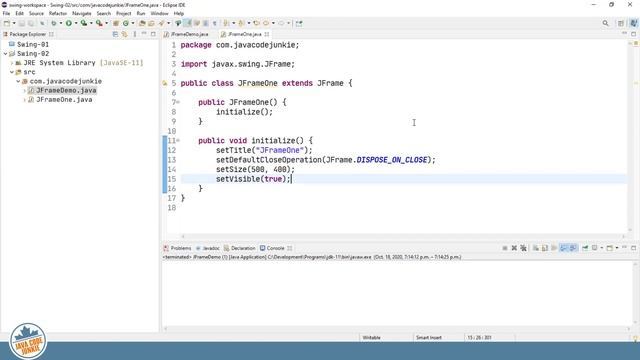640x360 pixels.
Task: Click the Back navigation arrow icon
Action: point(266,23)
